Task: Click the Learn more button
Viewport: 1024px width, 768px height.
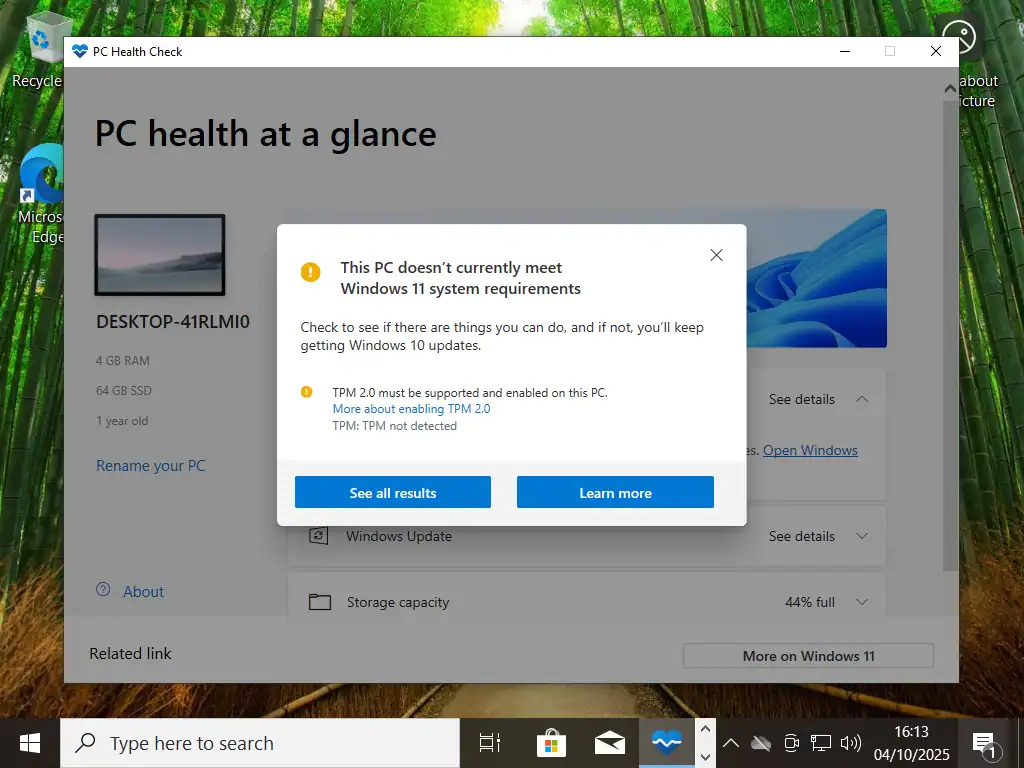Action: (x=615, y=492)
